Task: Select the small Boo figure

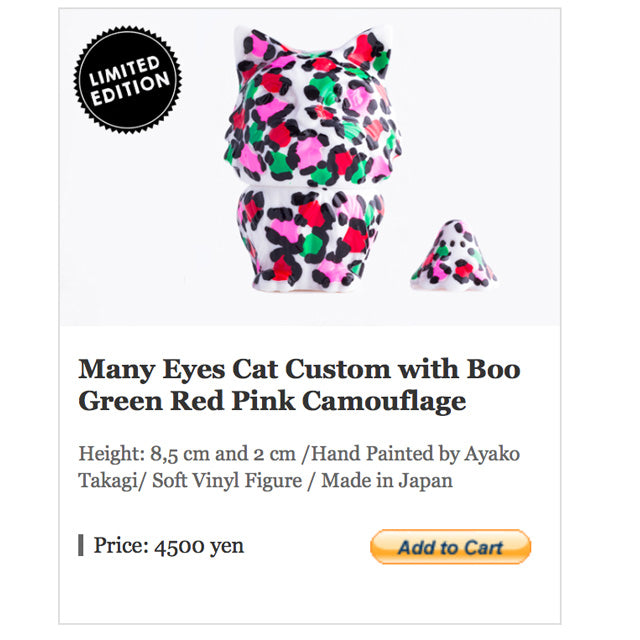Action: 452,256
